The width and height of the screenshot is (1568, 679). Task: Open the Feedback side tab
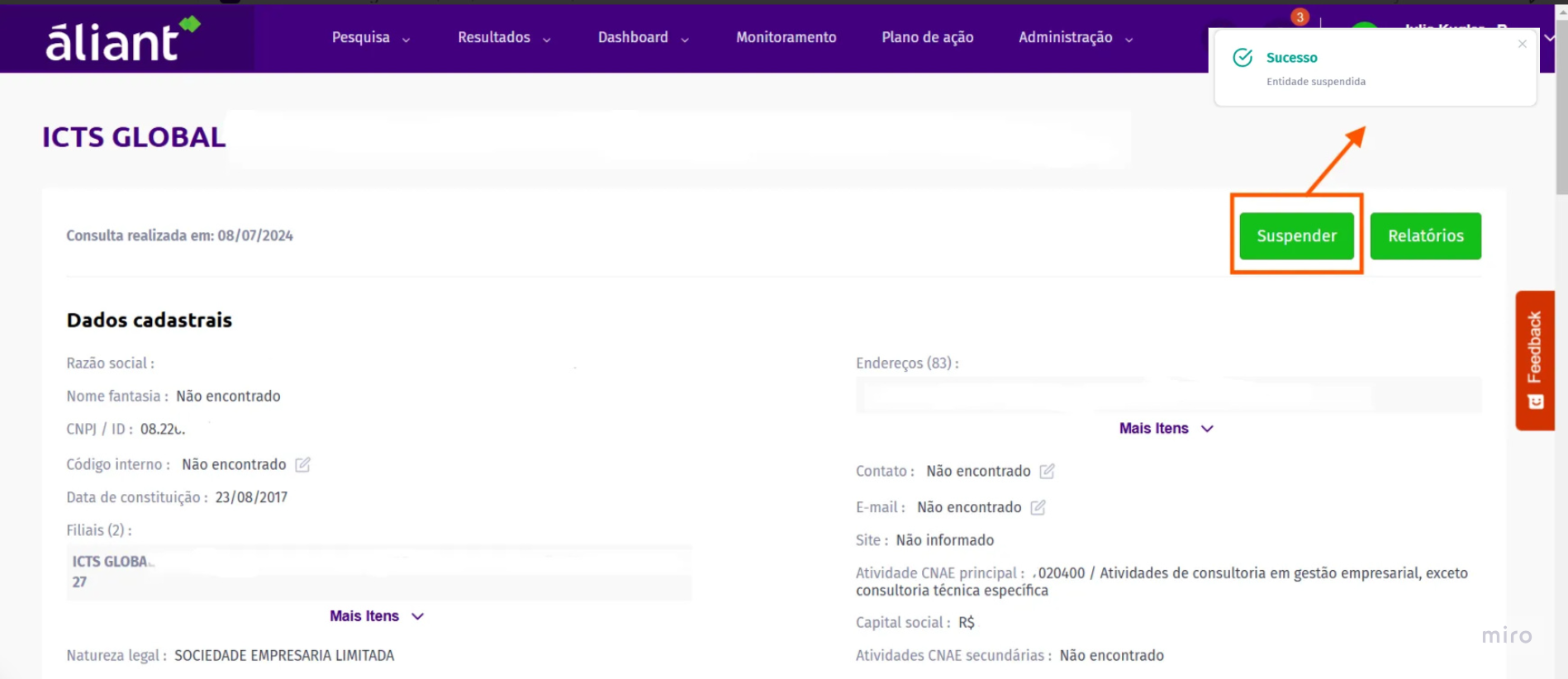point(1535,360)
